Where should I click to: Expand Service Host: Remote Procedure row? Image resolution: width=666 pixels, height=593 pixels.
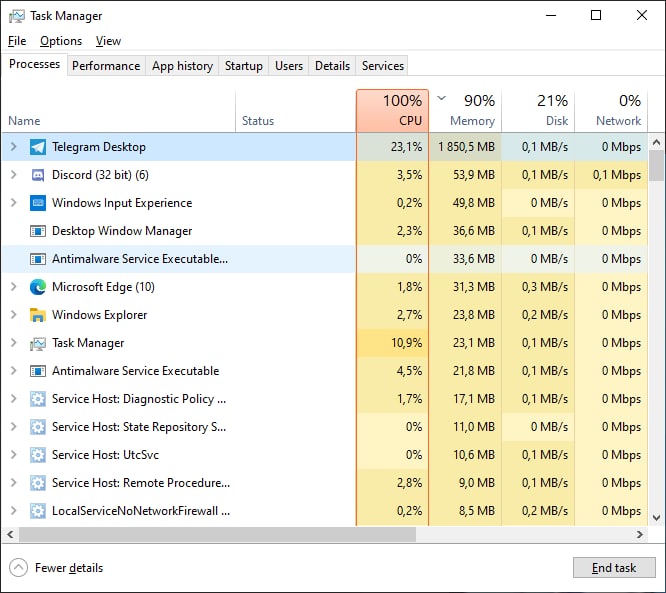click(14, 483)
